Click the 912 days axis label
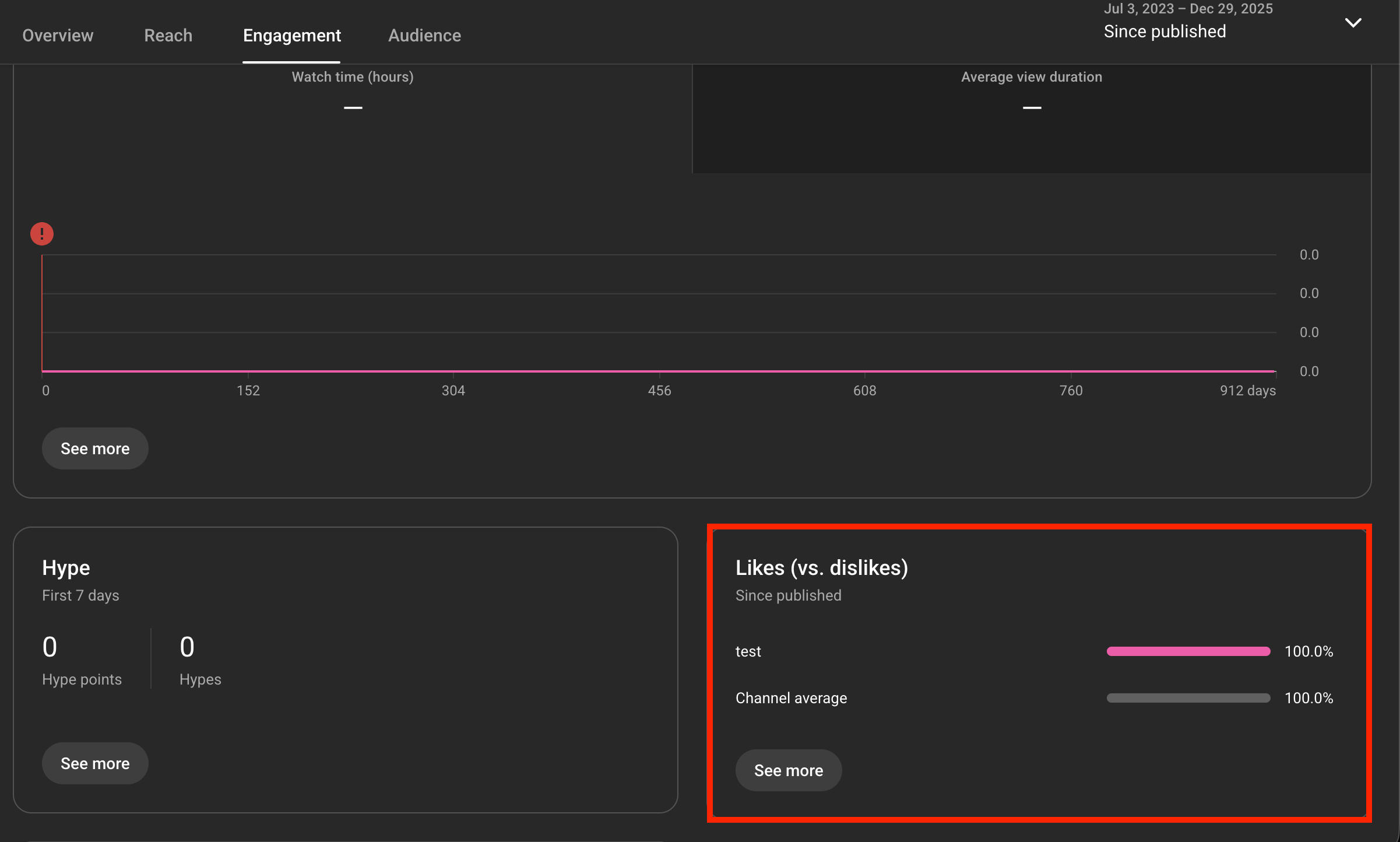 pos(1247,391)
